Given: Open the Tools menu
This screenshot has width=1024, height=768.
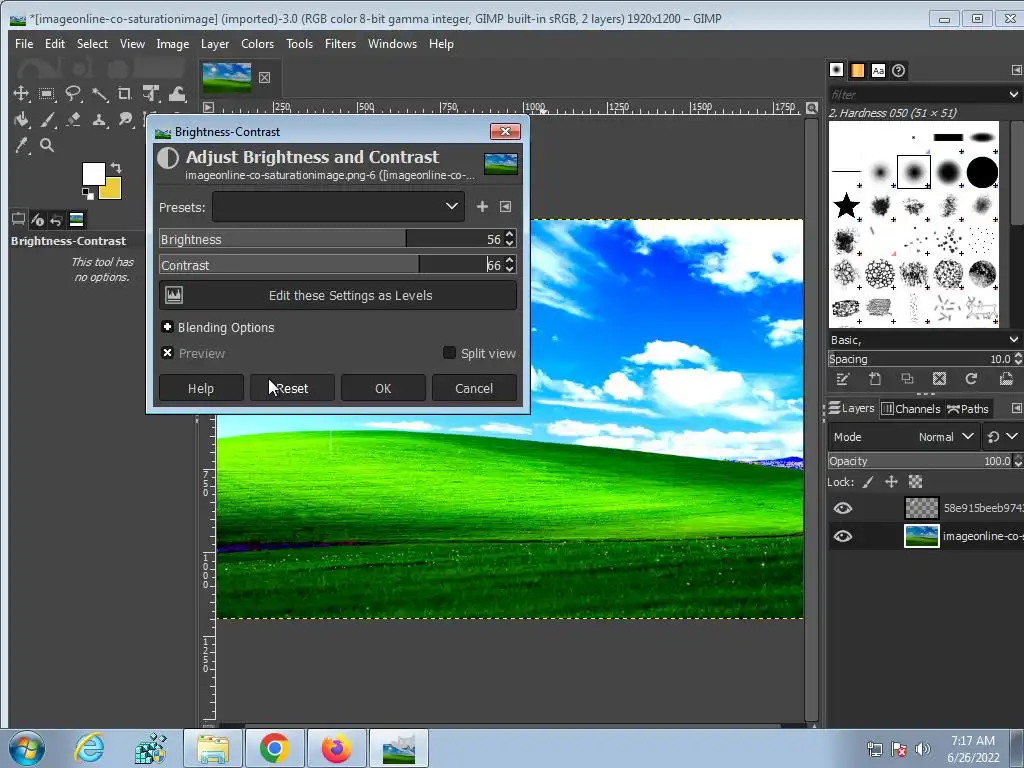Looking at the screenshot, I should (299, 44).
